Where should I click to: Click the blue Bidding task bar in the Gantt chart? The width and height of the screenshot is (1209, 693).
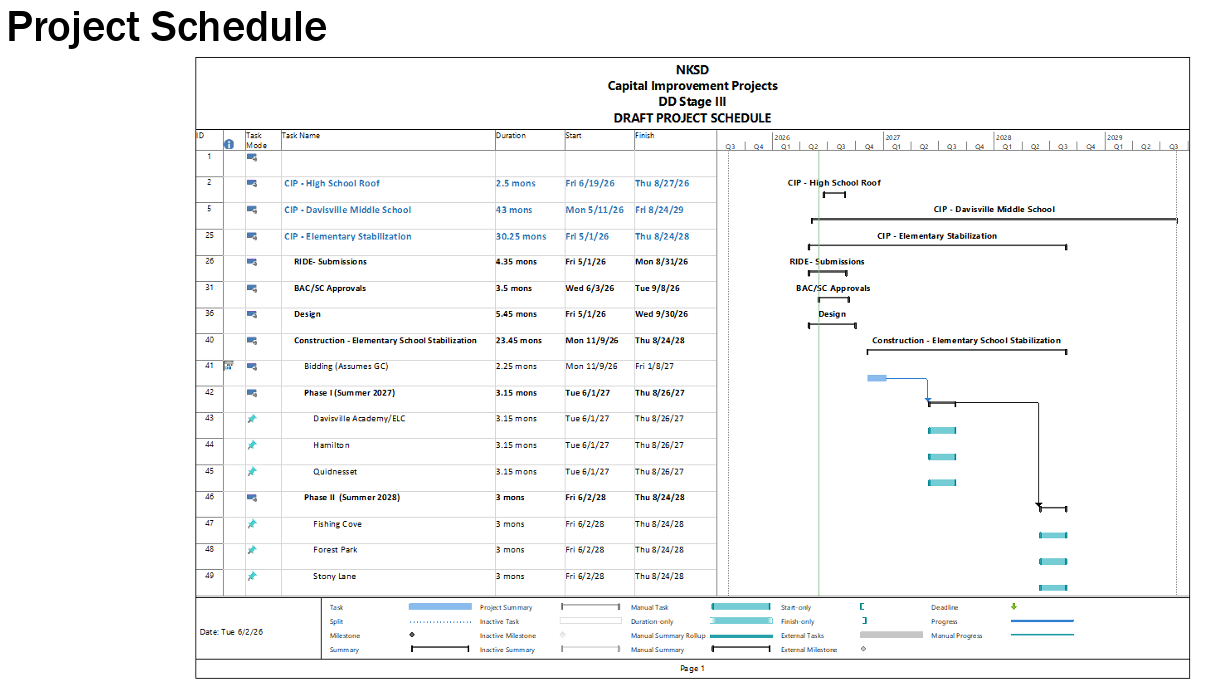[877, 378]
